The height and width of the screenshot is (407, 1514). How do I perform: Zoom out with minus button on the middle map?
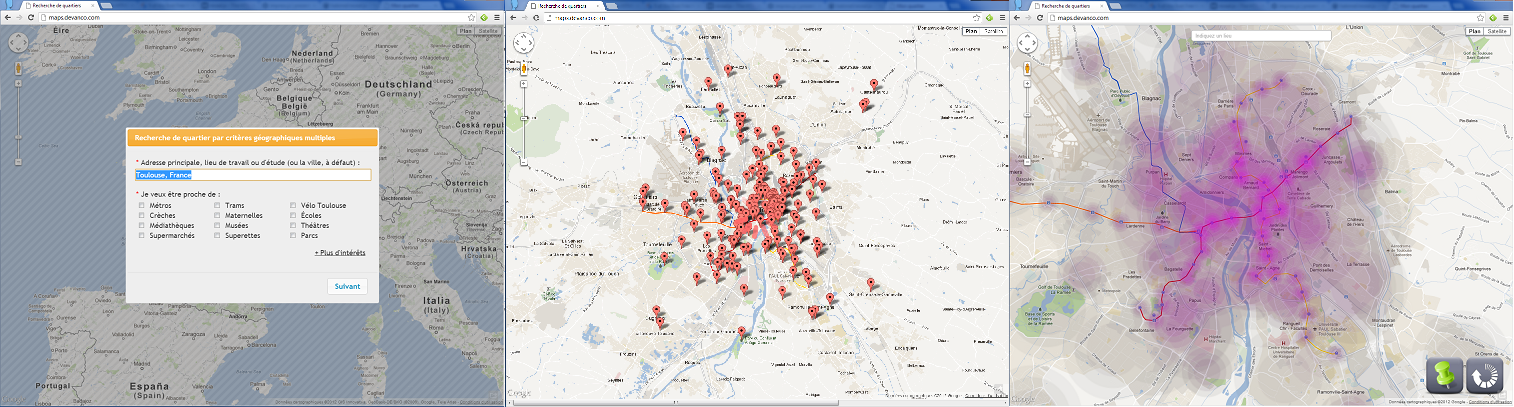[524, 161]
